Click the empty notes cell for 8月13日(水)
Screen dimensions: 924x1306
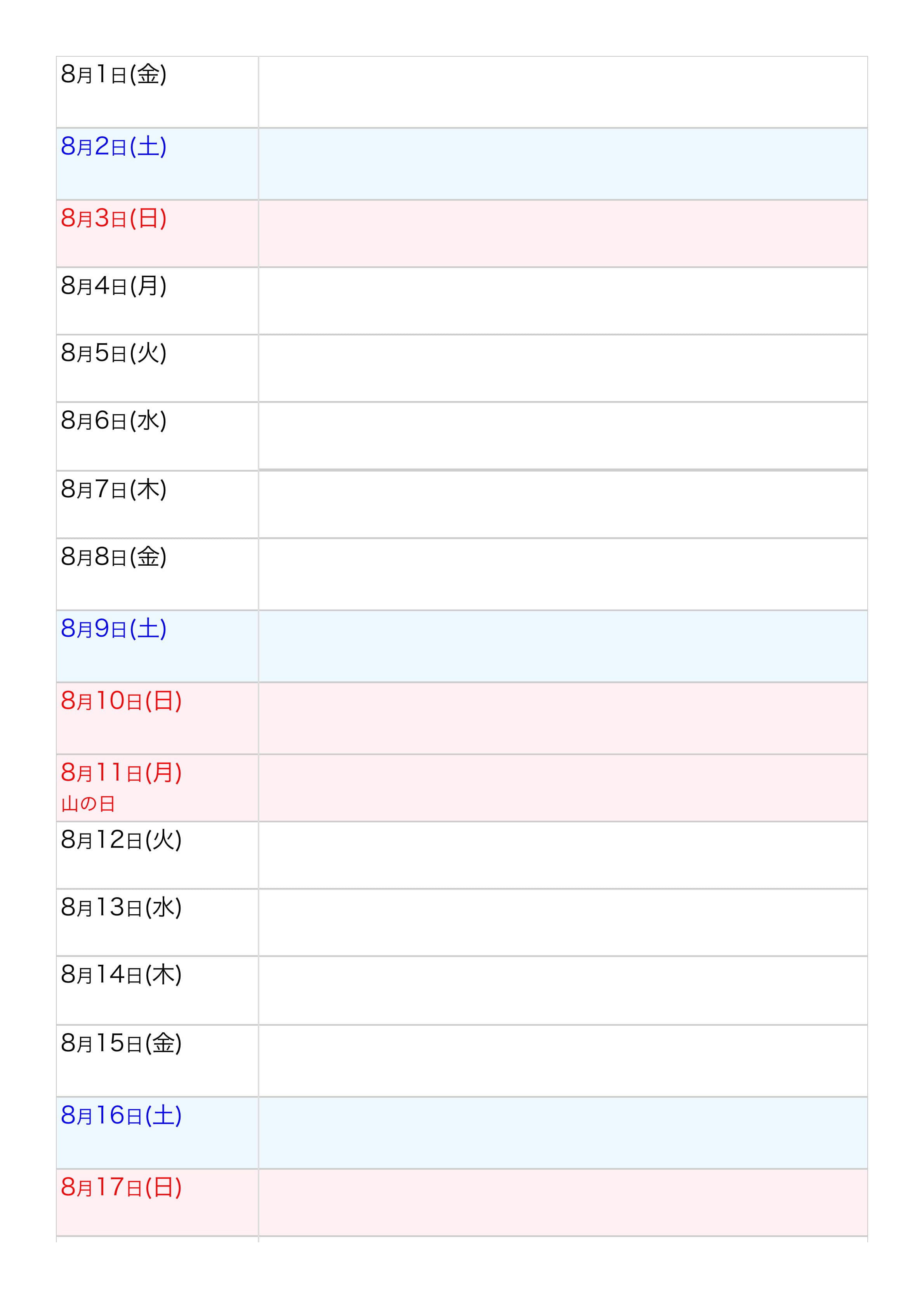(562, 922)
